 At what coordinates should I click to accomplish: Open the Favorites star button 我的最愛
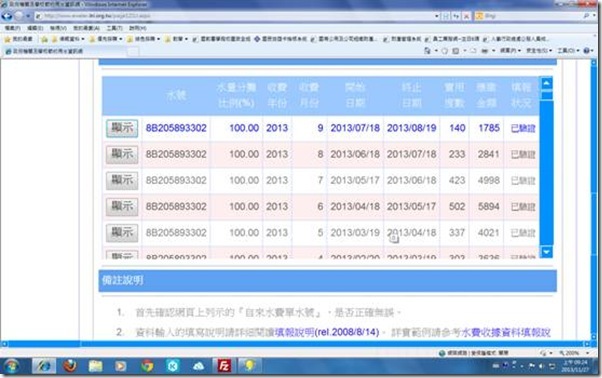coord(18,39)
